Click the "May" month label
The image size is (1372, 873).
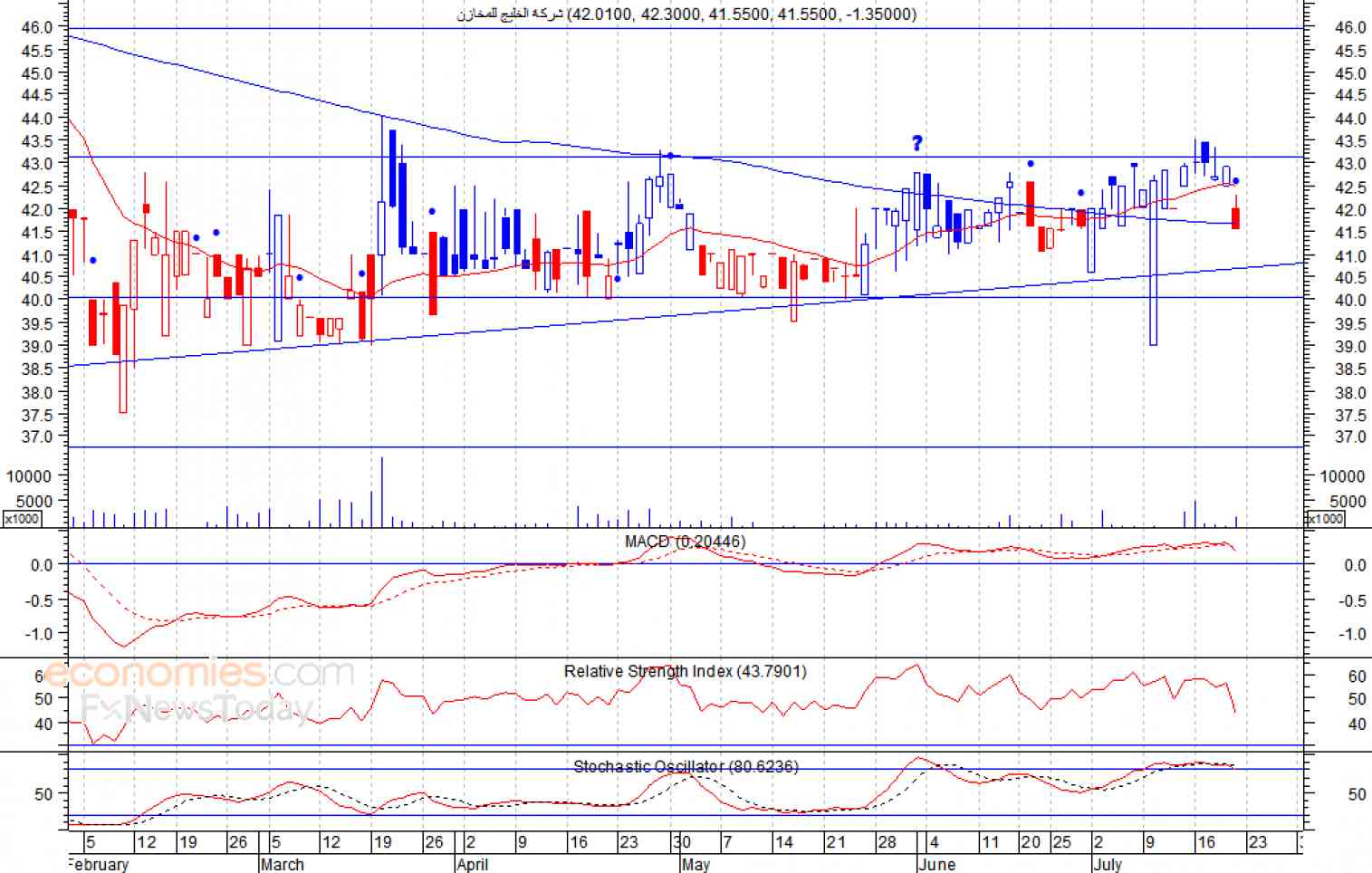pyautogui.click(x=696, y=864)
